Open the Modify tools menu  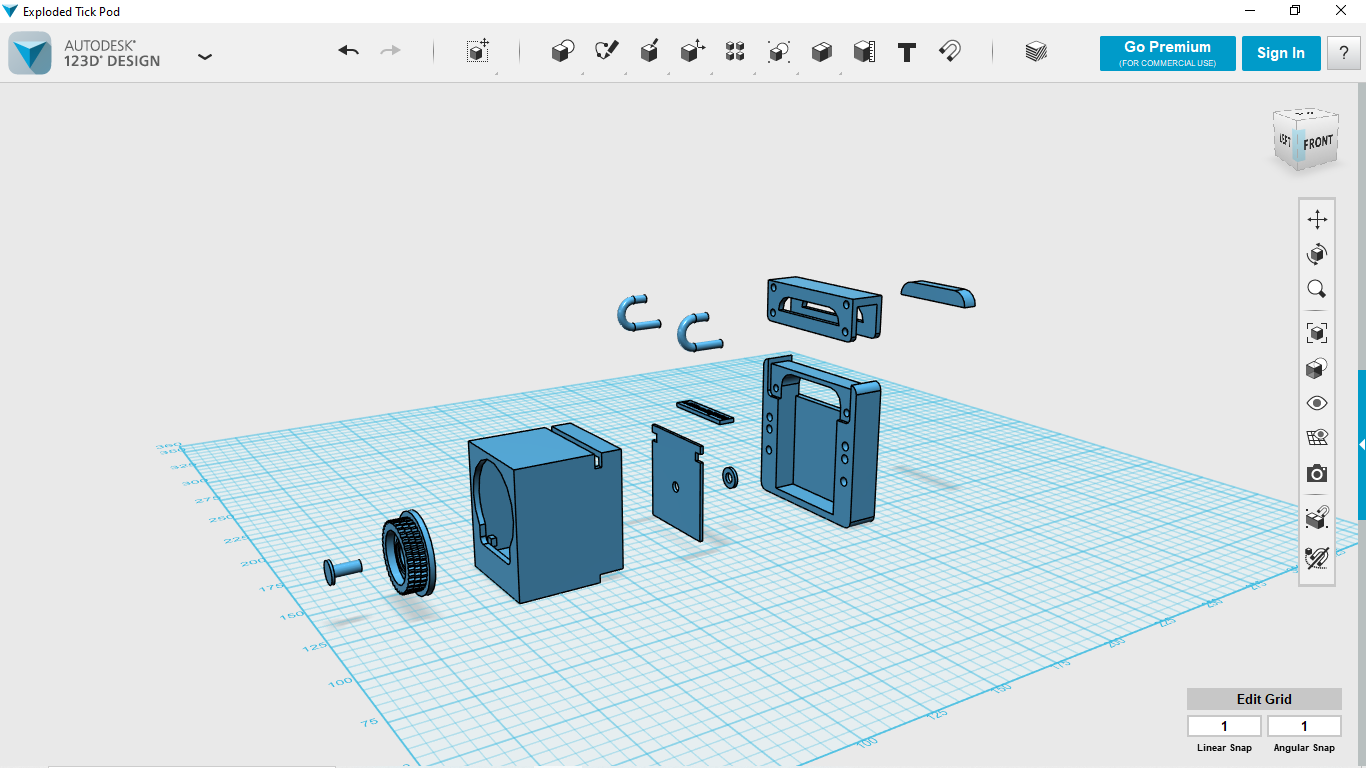click(x=692, y=52)
